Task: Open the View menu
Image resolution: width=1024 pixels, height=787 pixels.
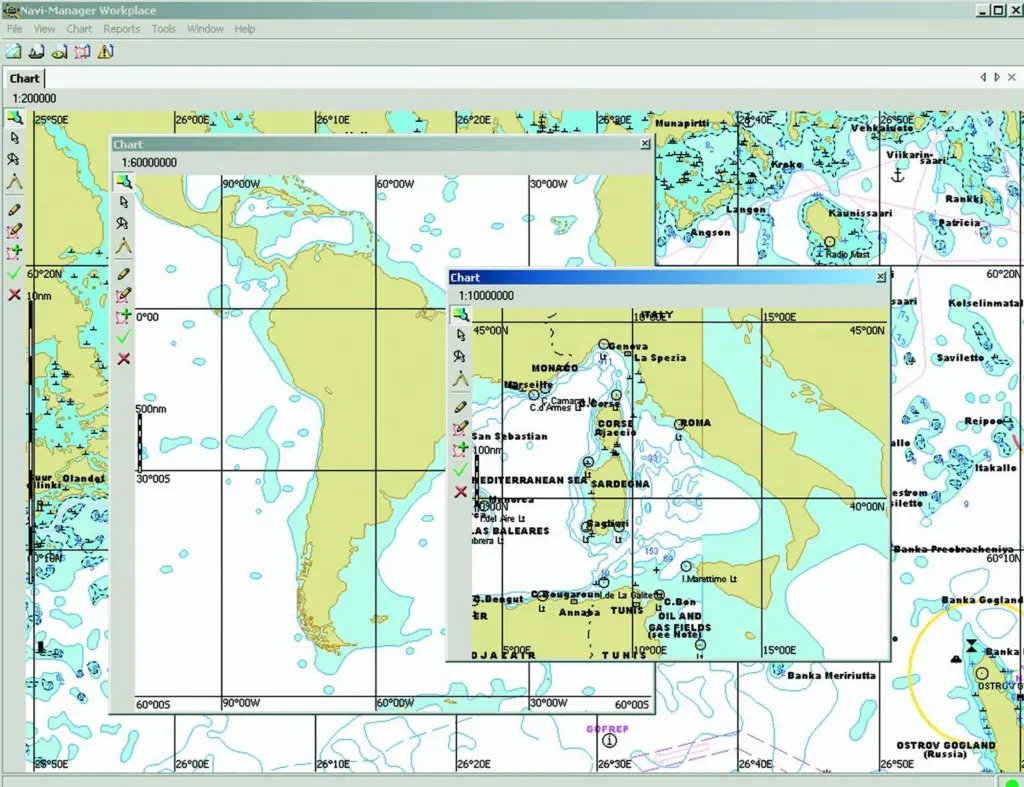Action: click(x=44, y=29)
